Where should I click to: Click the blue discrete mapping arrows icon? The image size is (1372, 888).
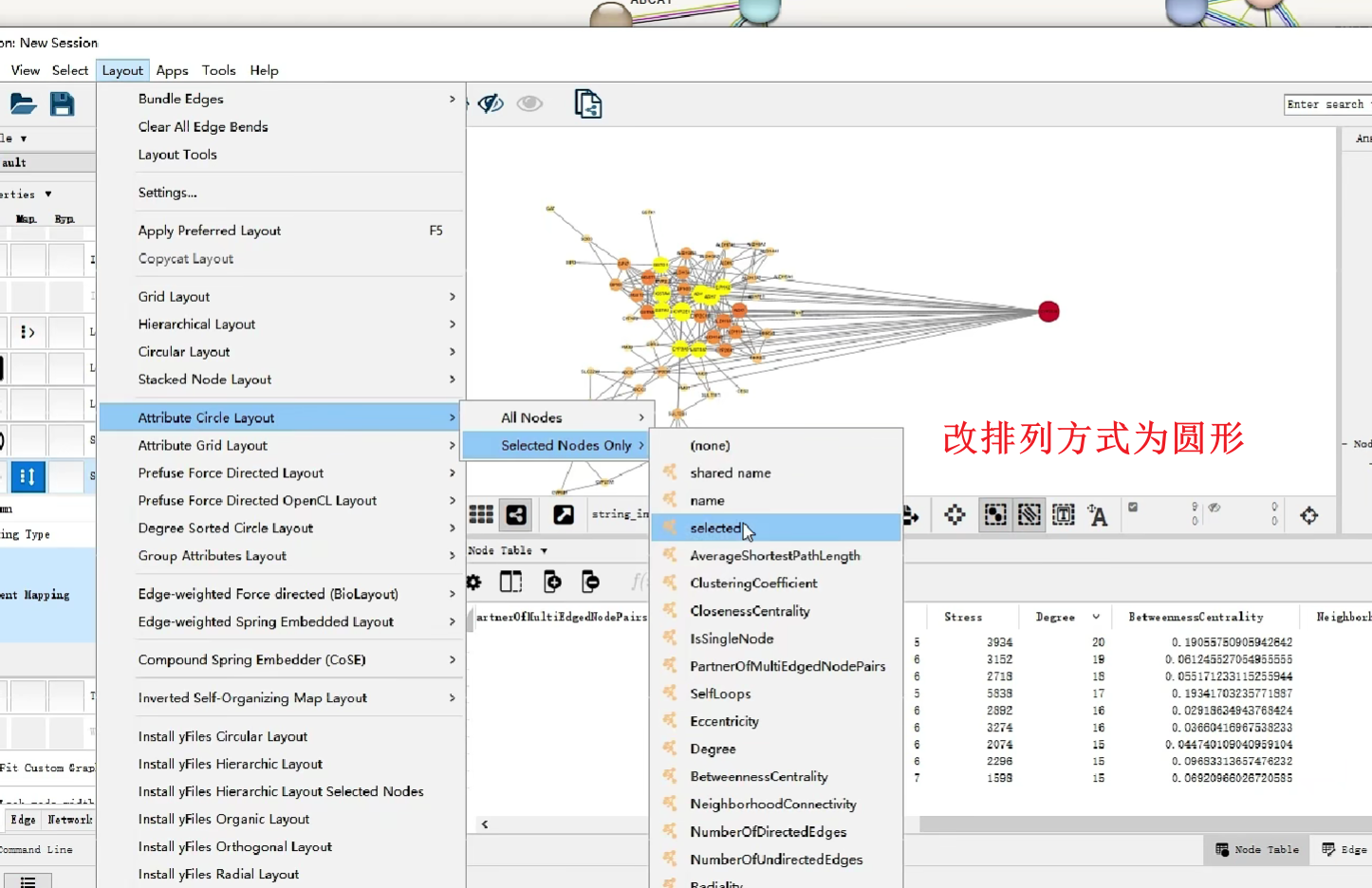[x=28, y=476]
